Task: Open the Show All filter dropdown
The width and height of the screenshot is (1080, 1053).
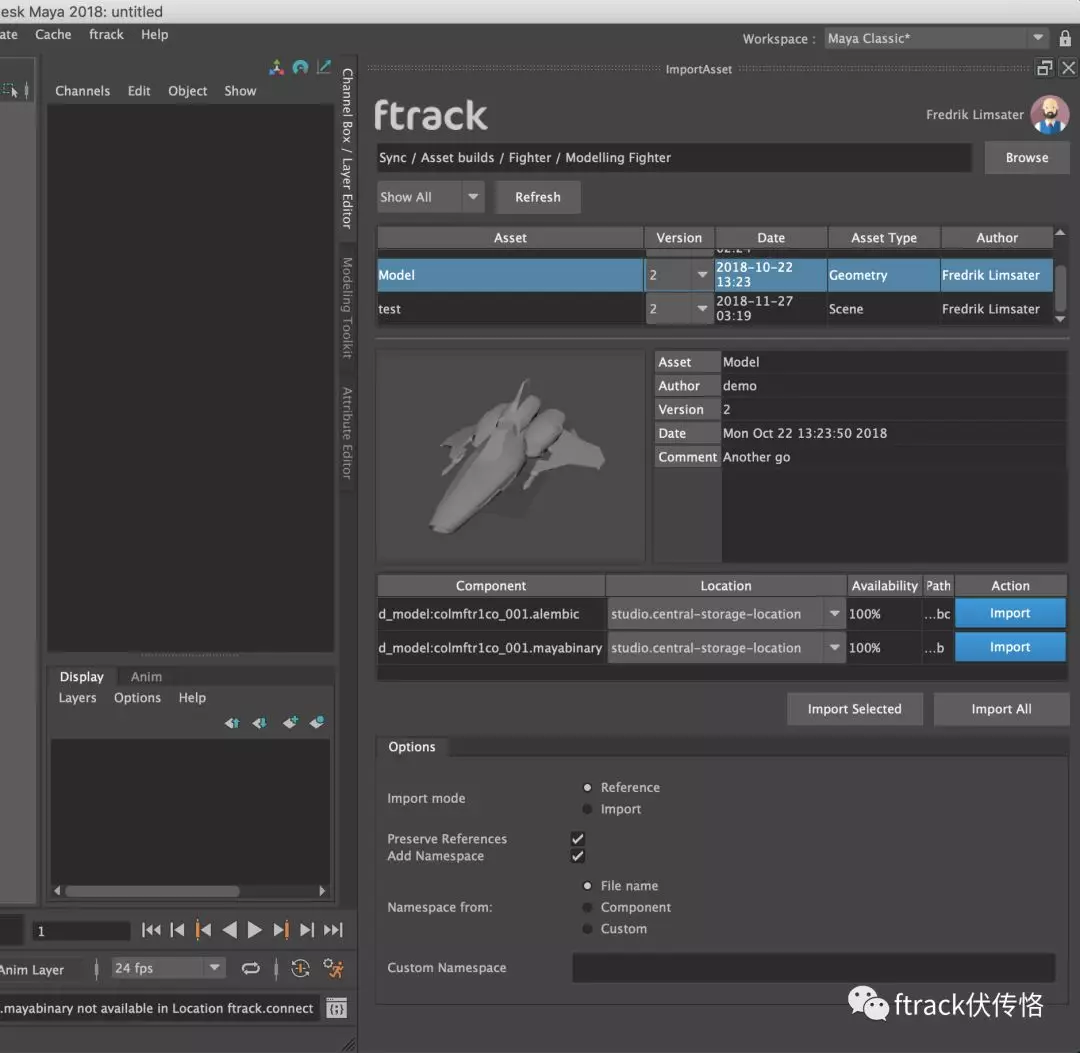Action: [430, 197]
